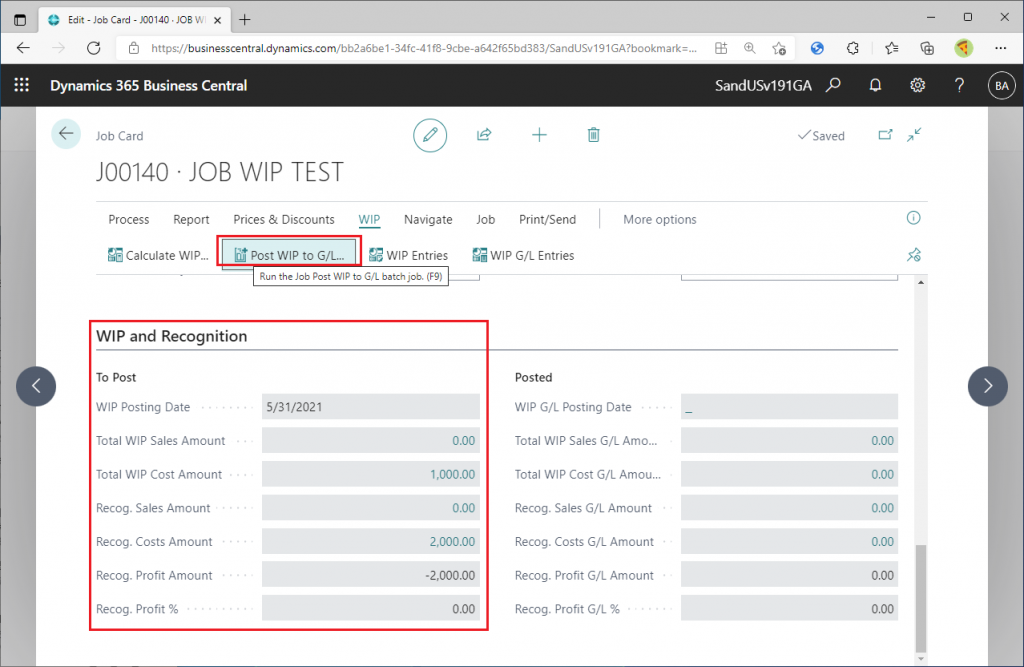Click the page vertical scrollbar thumb
Screen dimensions: 1024x667
[x=921, y=598]
